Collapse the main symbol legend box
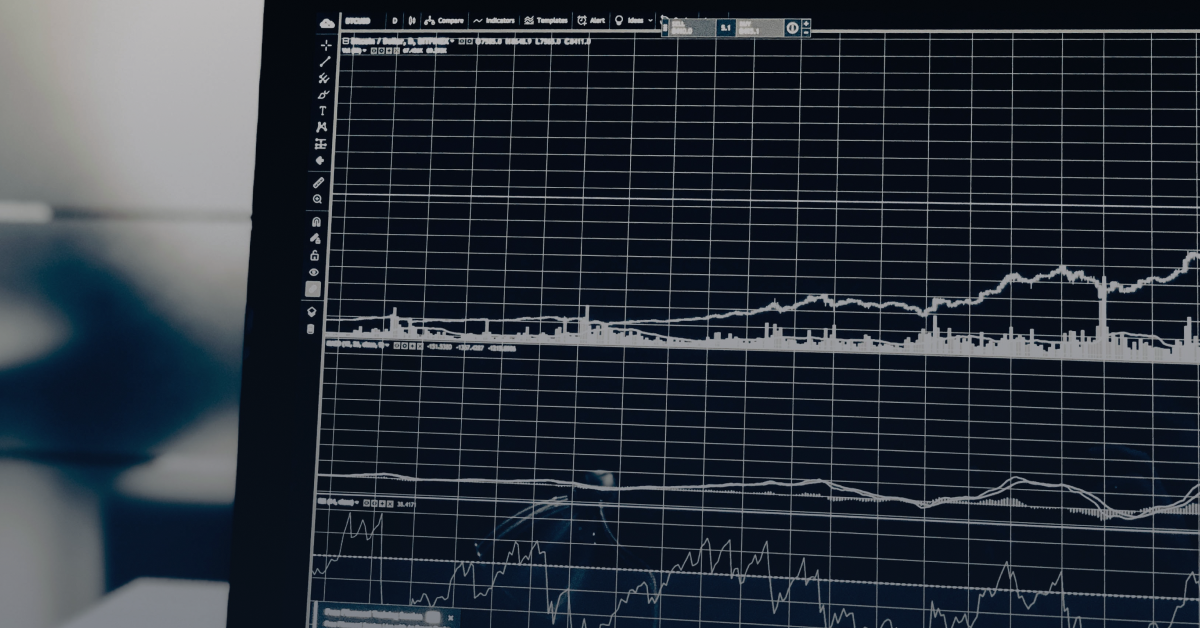Viewport: 1200px width, 628px height. [x=346, y=41]
